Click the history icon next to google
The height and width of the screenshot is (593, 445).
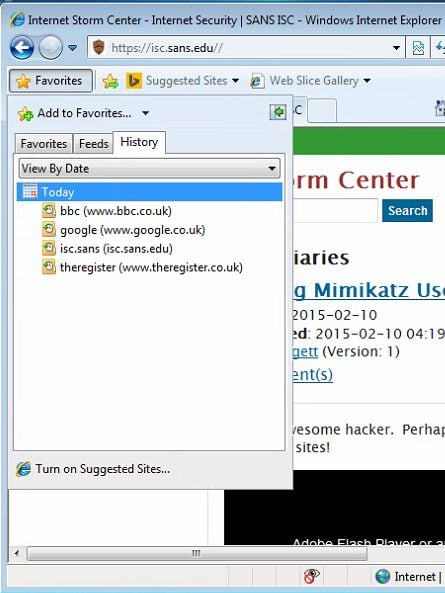tap(49, 229)
